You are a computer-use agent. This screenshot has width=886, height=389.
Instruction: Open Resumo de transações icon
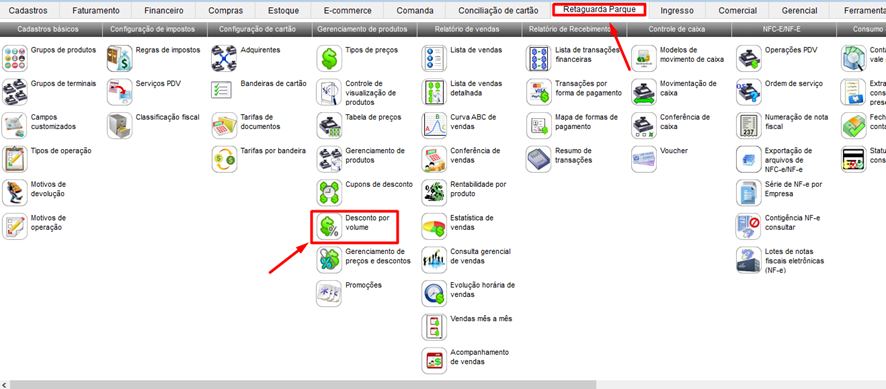538,159
